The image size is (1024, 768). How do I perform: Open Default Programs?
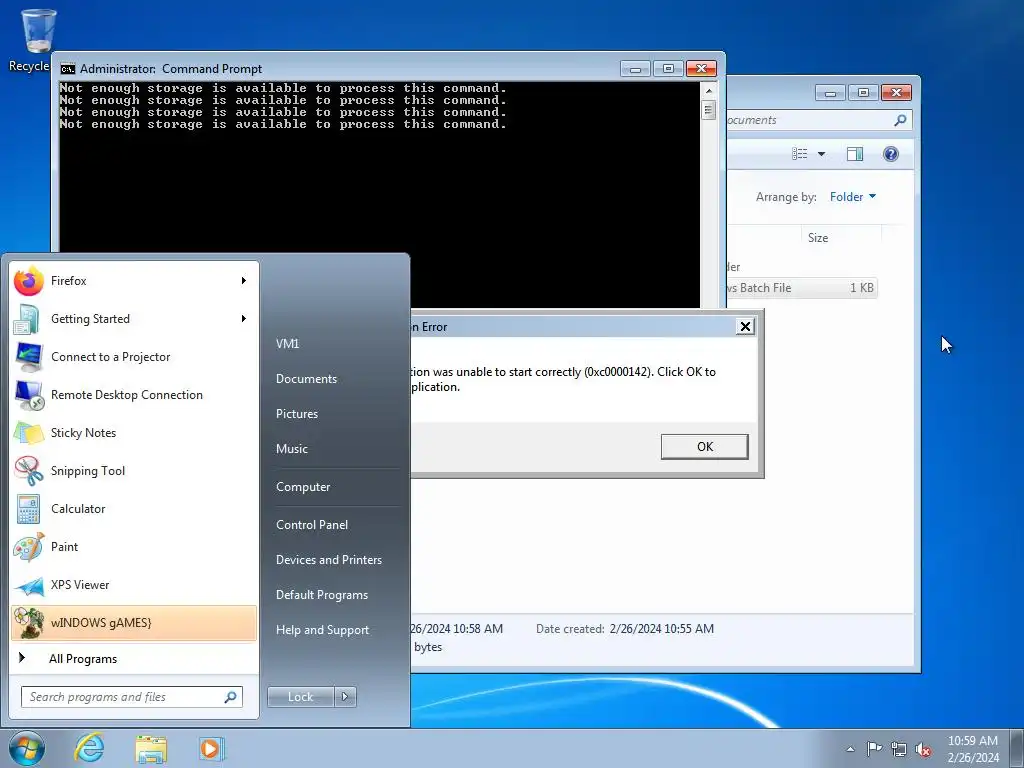321,595
